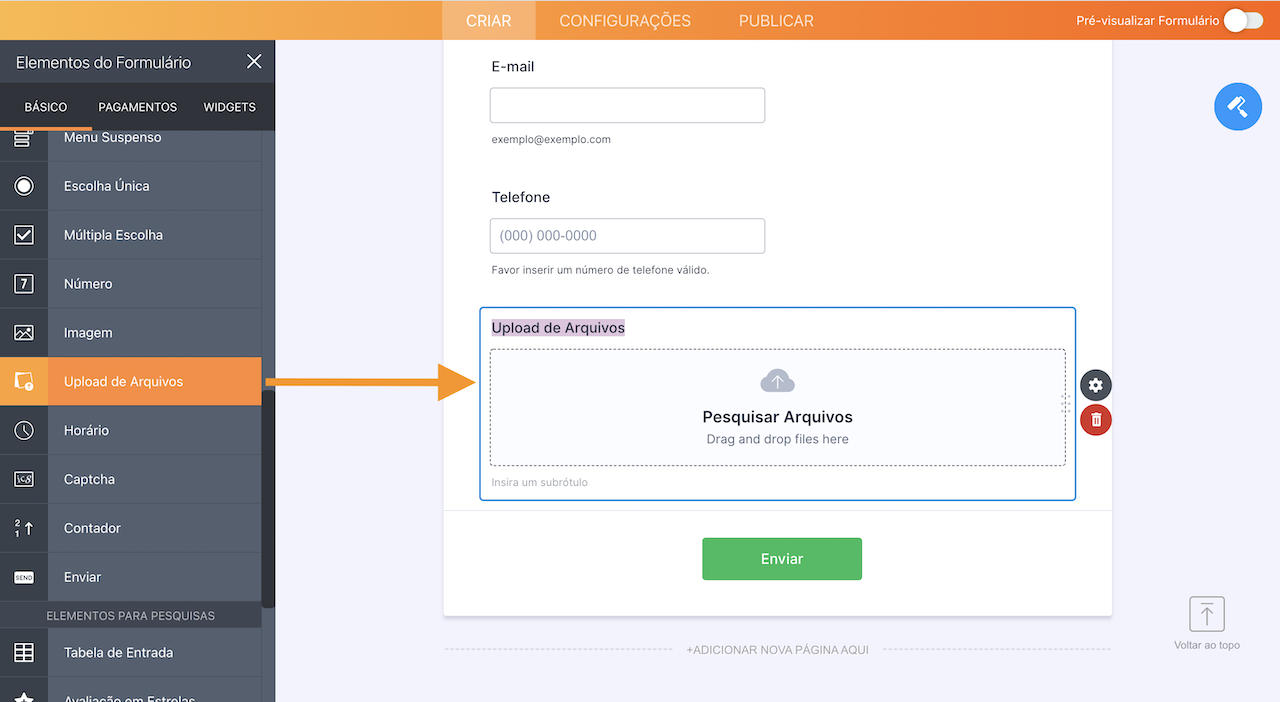Close the Elementos do Formulário panel
The width and height of the screenshot is (1280, 702).
254,62
